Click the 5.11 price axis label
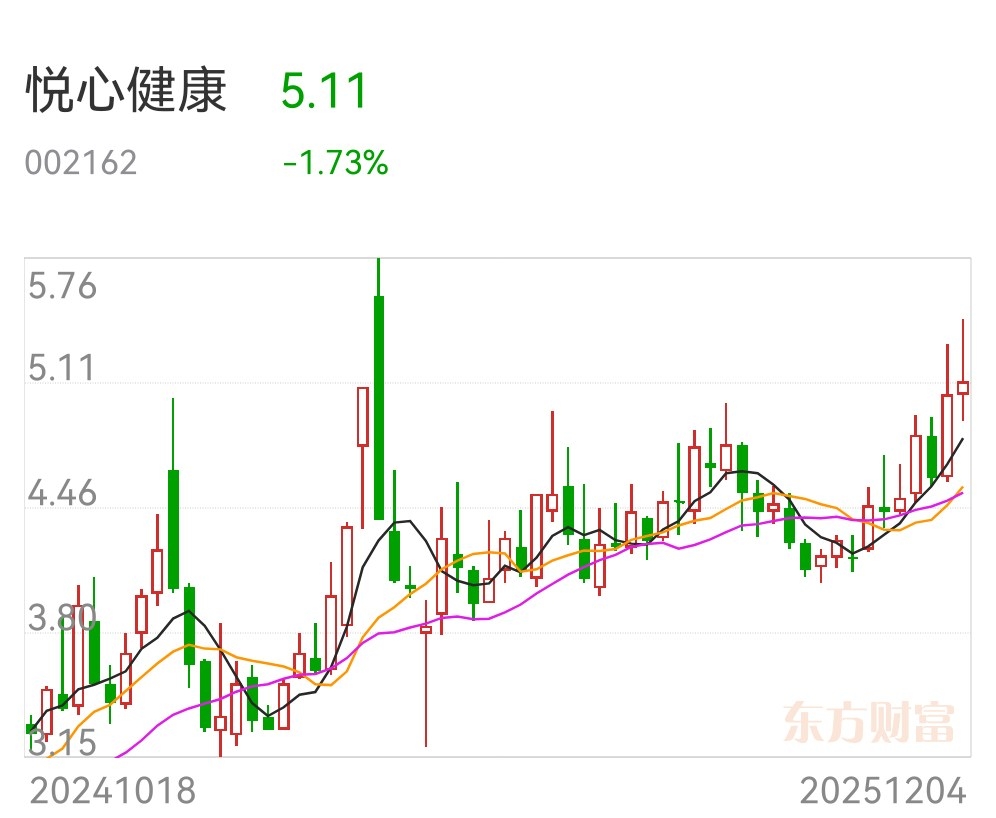Image resolution: width=996 pixels, height=818 pixels. coord(61,368)
